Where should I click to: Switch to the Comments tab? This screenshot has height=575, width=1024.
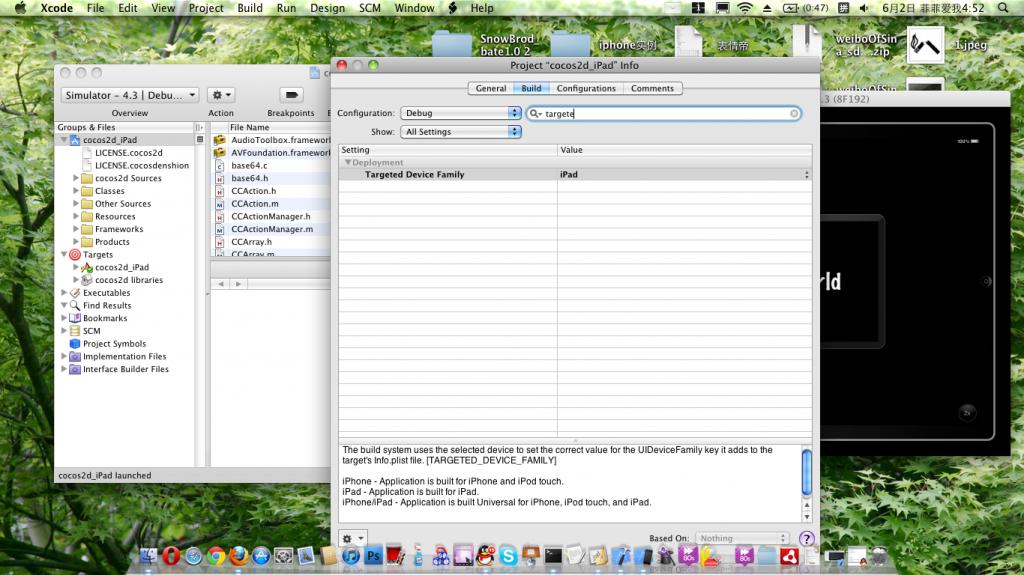pyautogui.click(x=652, y=88)
